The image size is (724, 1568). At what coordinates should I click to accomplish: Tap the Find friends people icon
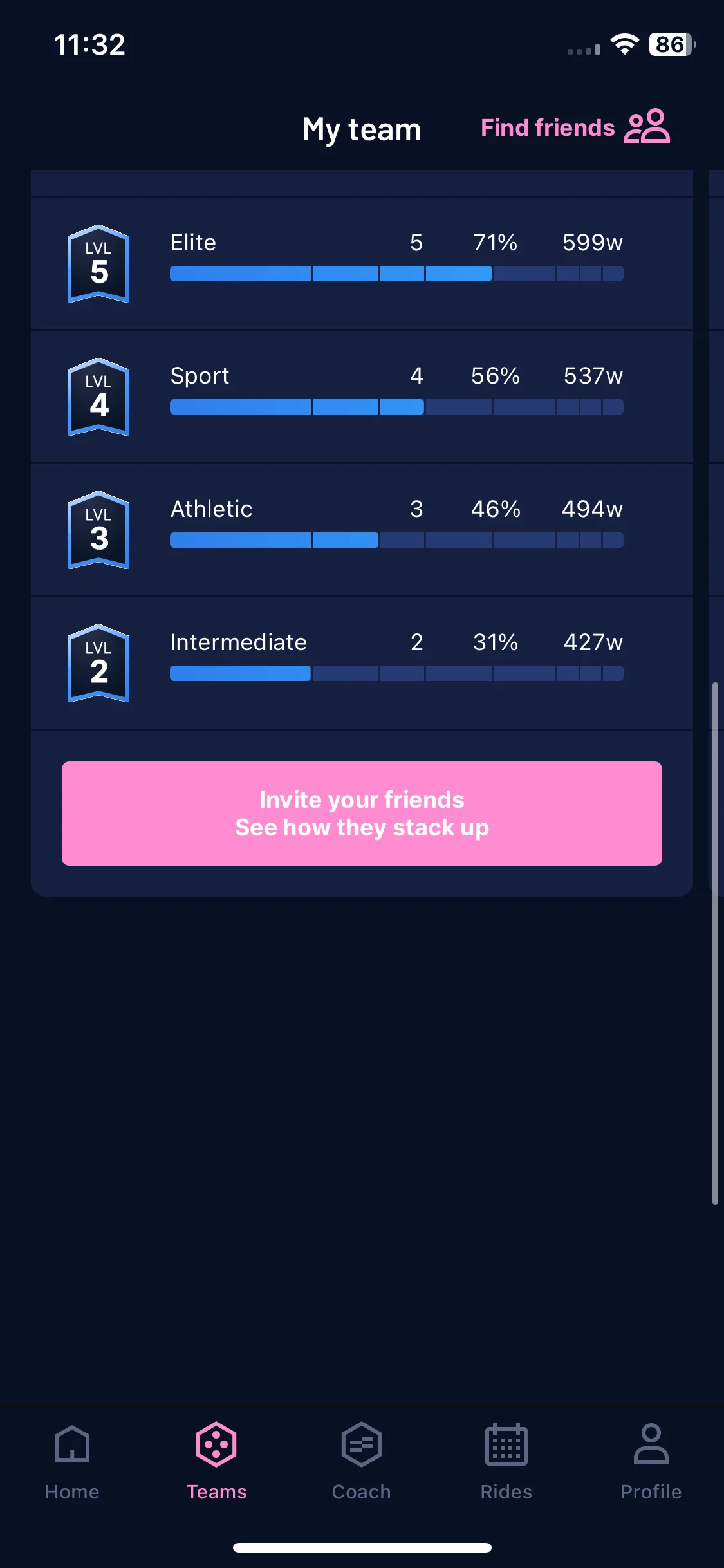[647, 126]
